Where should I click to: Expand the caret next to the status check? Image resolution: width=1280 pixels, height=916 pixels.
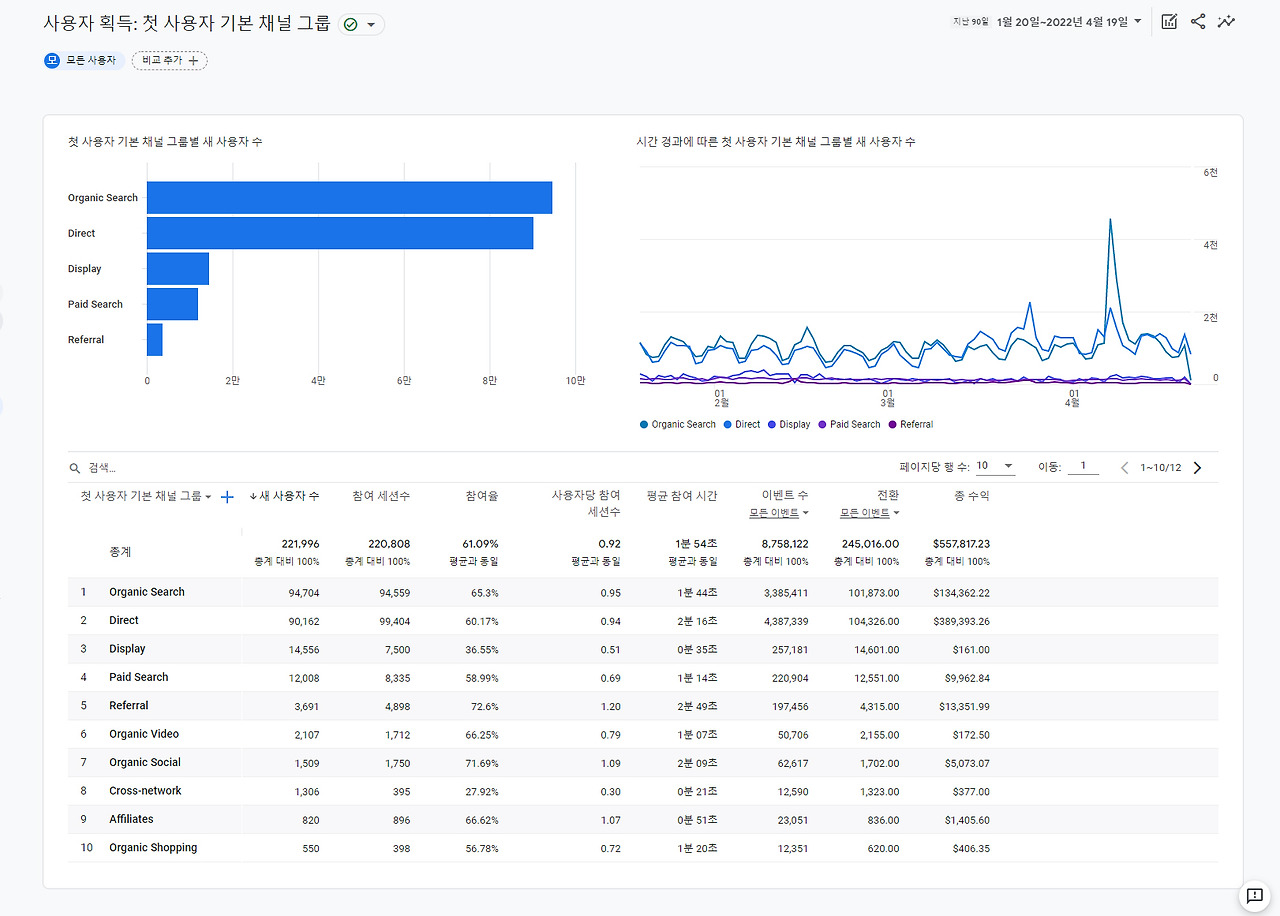click(x=371, y=25)
